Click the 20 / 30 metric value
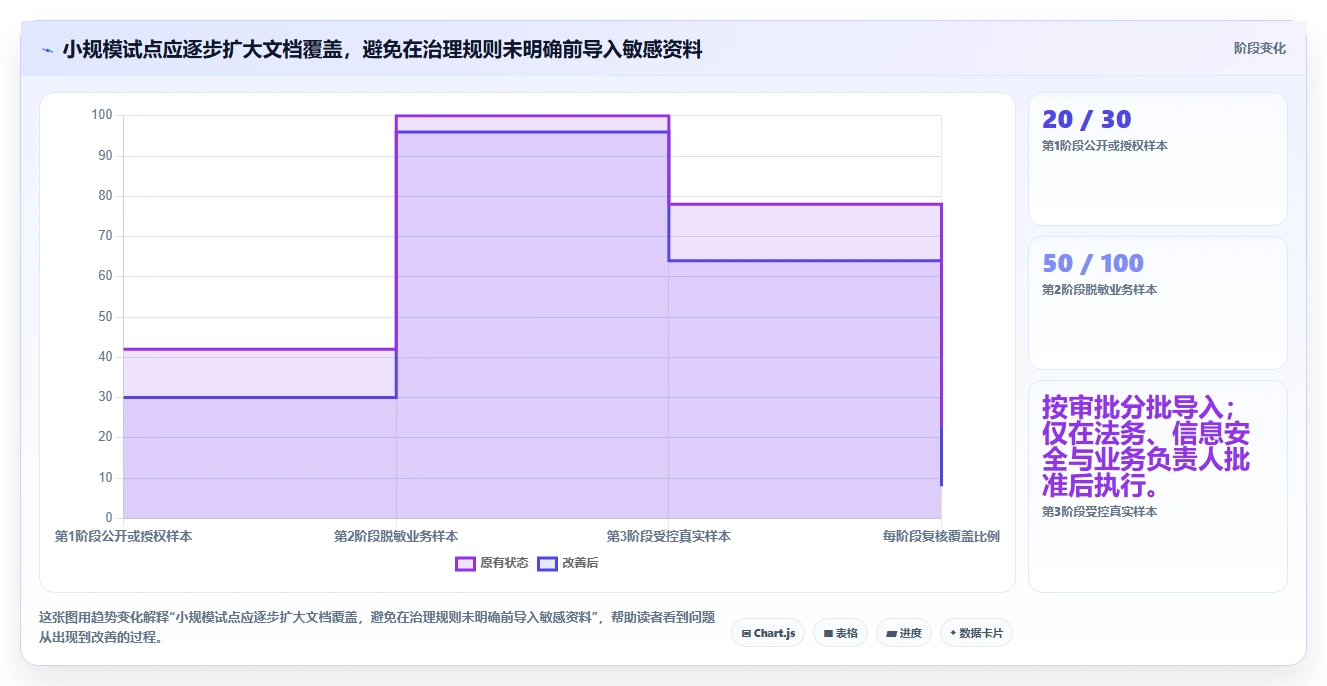The image size is (1327, 686). point(1086,119)
